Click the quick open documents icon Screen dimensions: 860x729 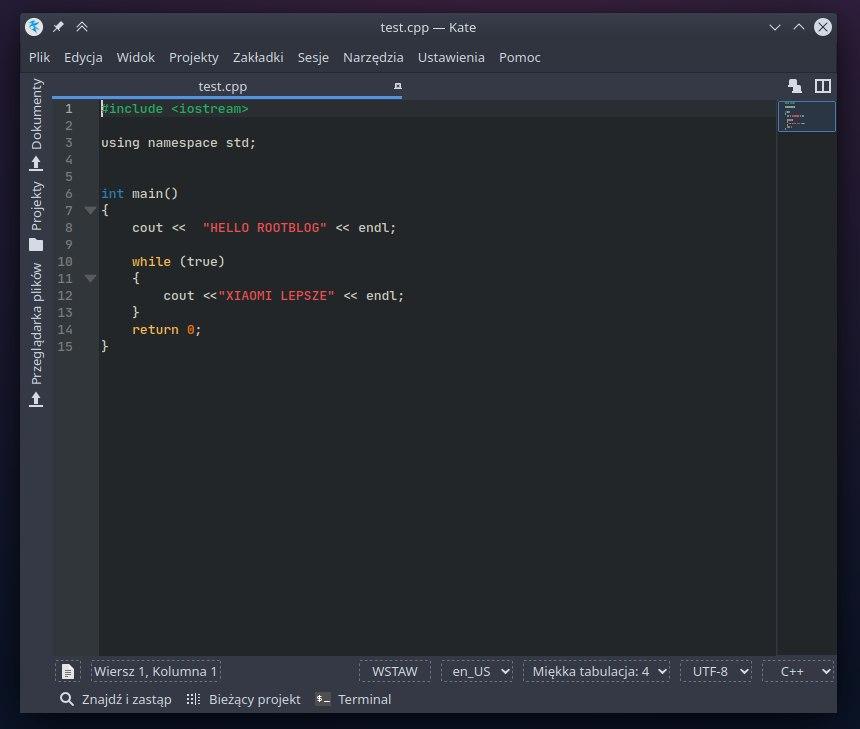(x=795, y=87)
